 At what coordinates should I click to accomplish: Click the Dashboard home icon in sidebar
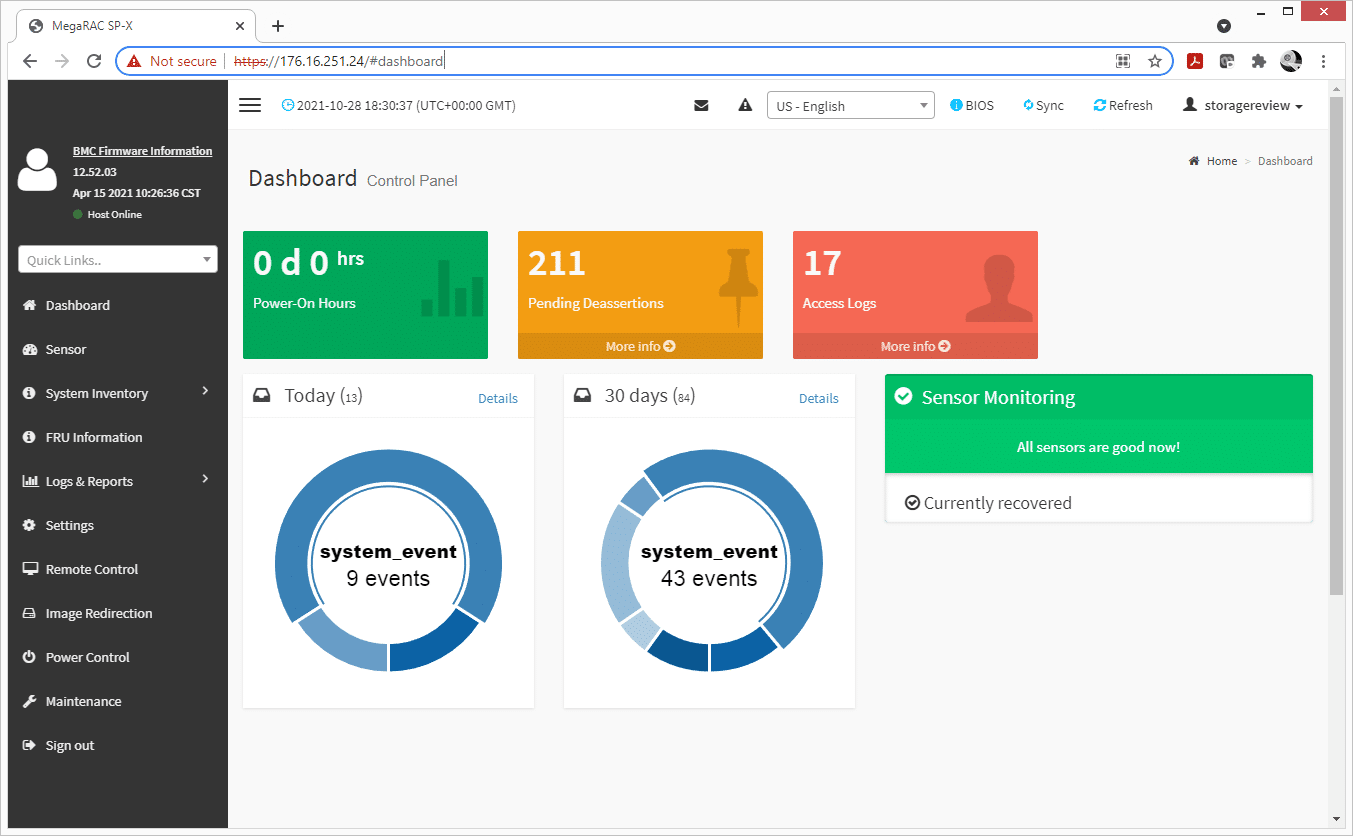click(x=29, y=305)
